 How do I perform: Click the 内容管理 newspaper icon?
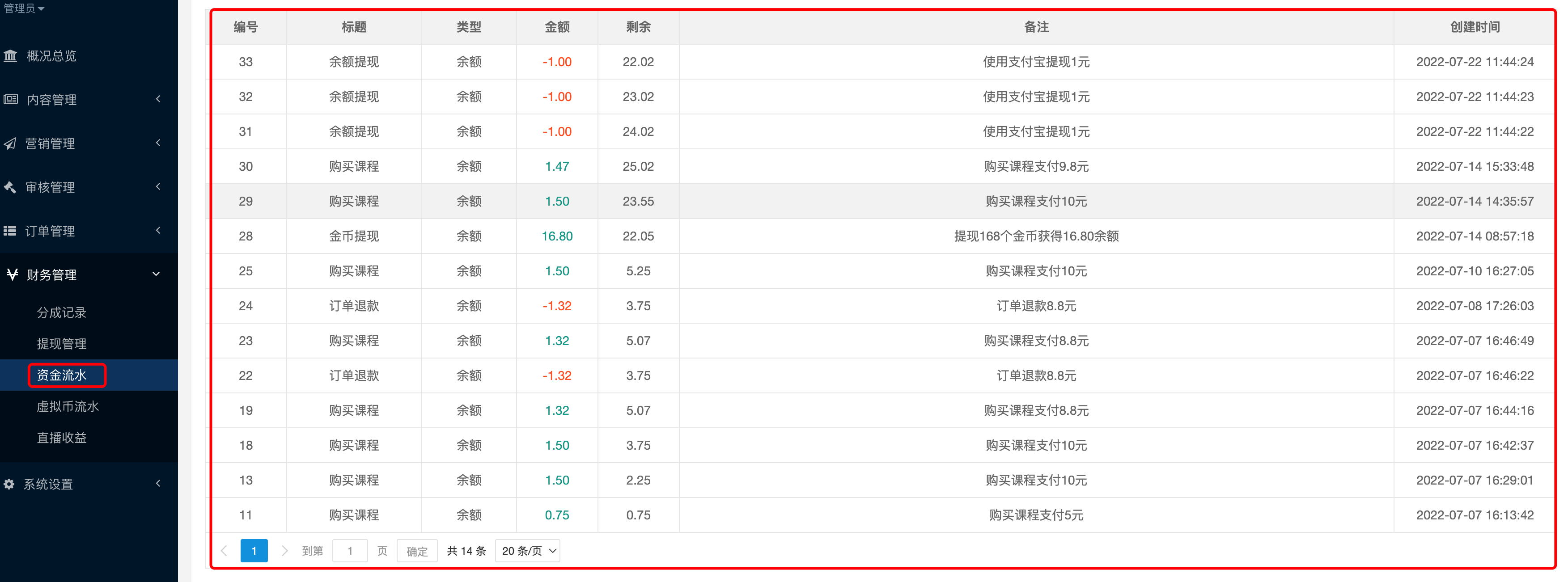(10, 99)
